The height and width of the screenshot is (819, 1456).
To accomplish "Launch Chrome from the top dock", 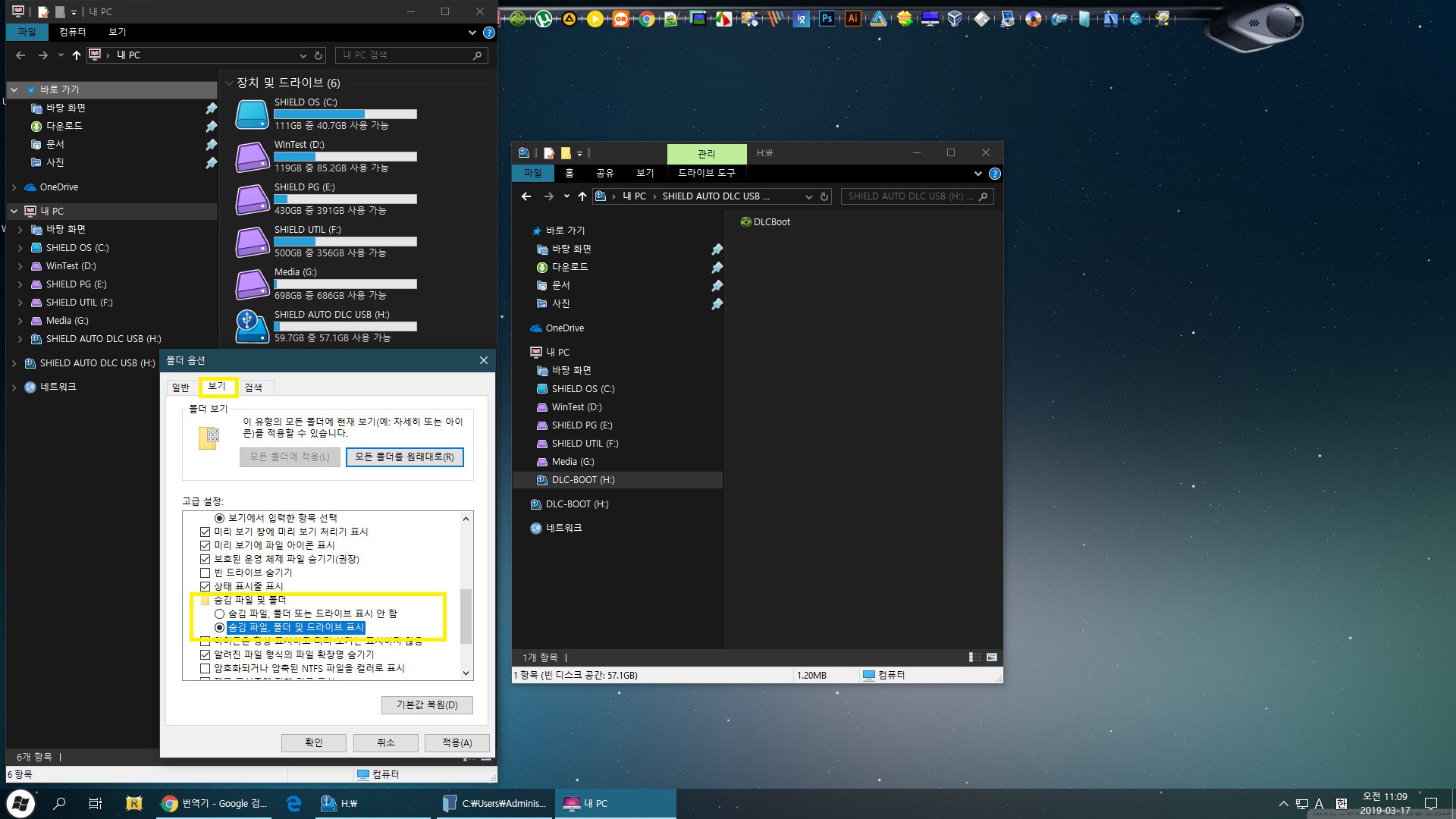I will pyautogui.click(x=646, y=19).
